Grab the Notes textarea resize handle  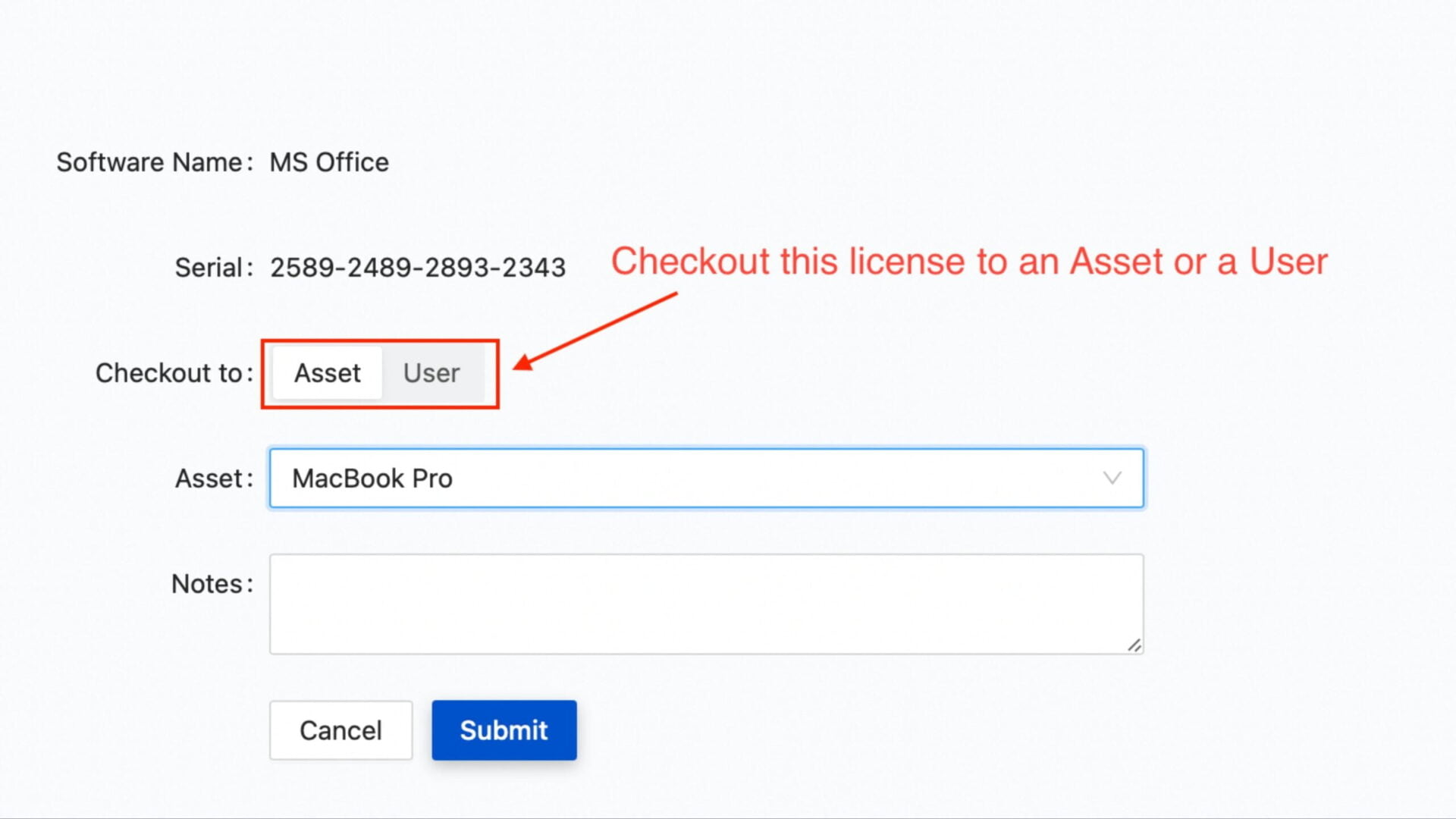[x=1134, y=645]
